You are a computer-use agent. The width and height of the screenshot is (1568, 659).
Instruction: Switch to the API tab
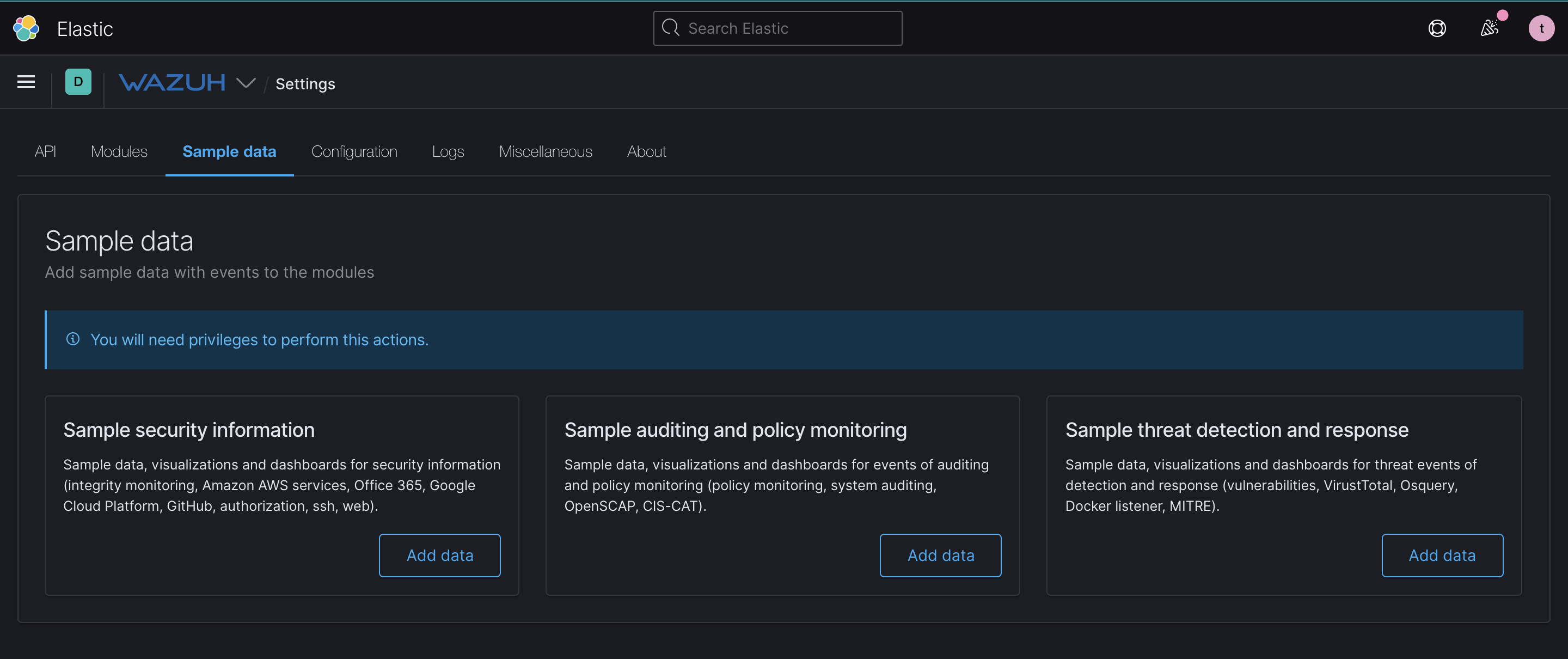coord(45,151)
